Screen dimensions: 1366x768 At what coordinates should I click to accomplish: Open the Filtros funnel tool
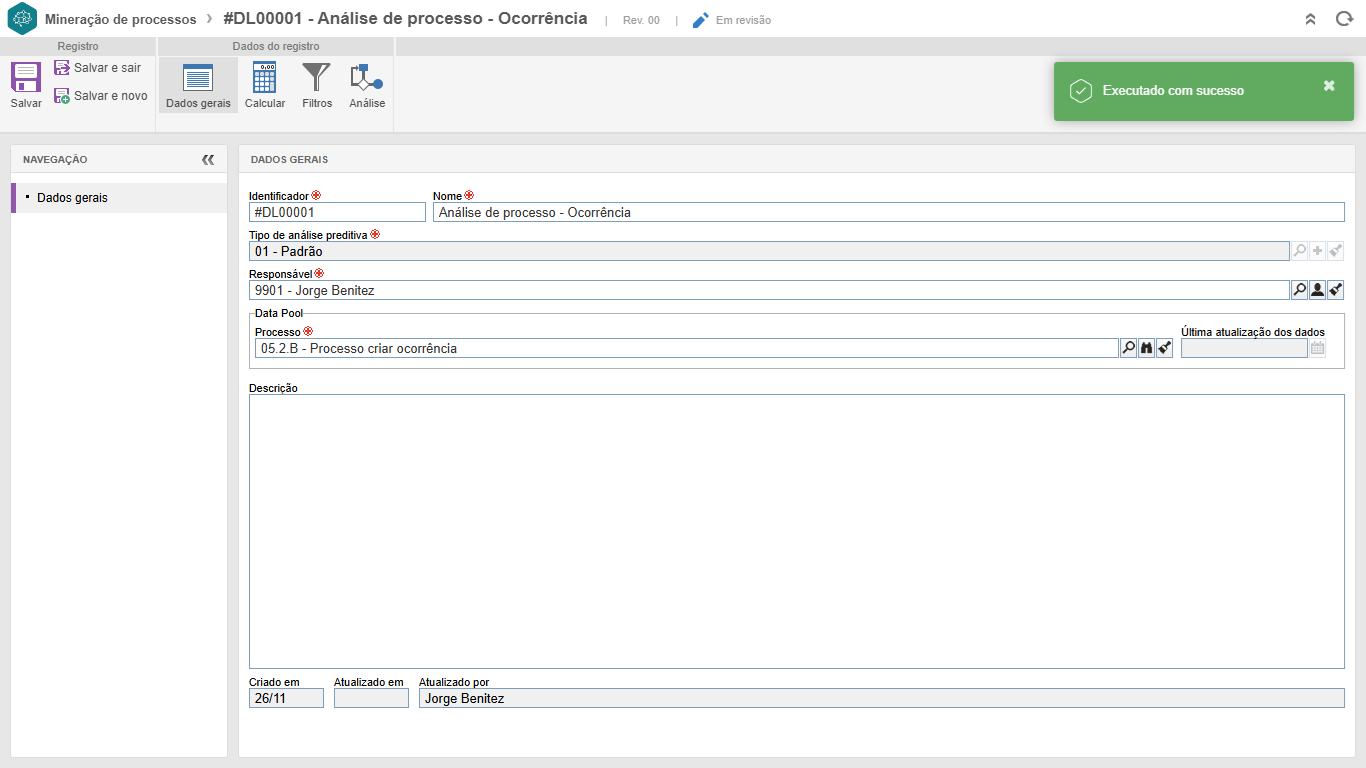coord(317,85)
